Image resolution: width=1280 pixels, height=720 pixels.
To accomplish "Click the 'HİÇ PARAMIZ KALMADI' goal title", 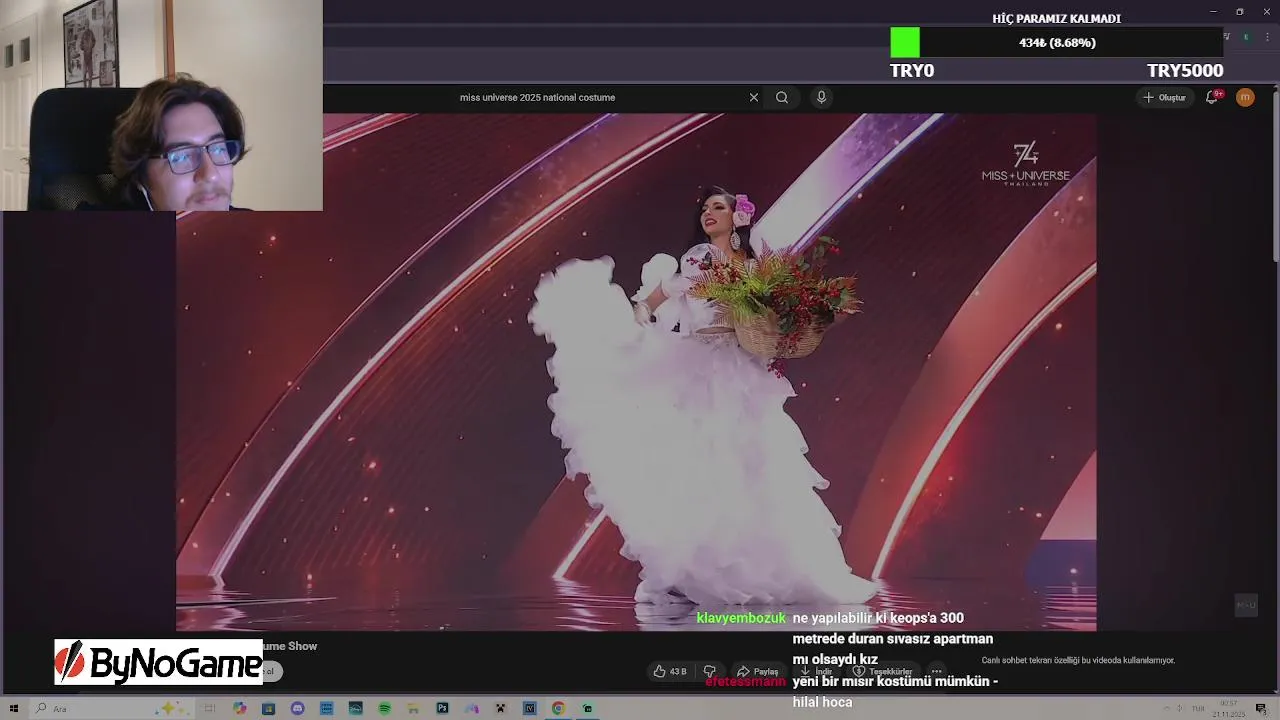I will [x=1056, y=18].
